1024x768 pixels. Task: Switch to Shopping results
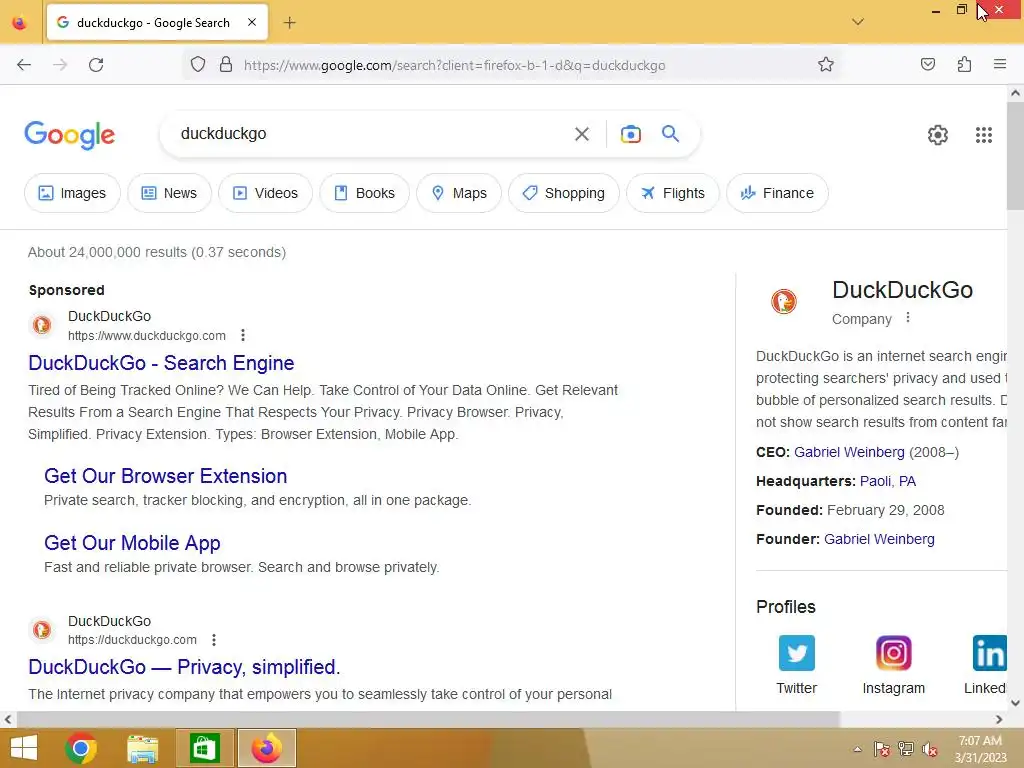click(x=564, y=193)
